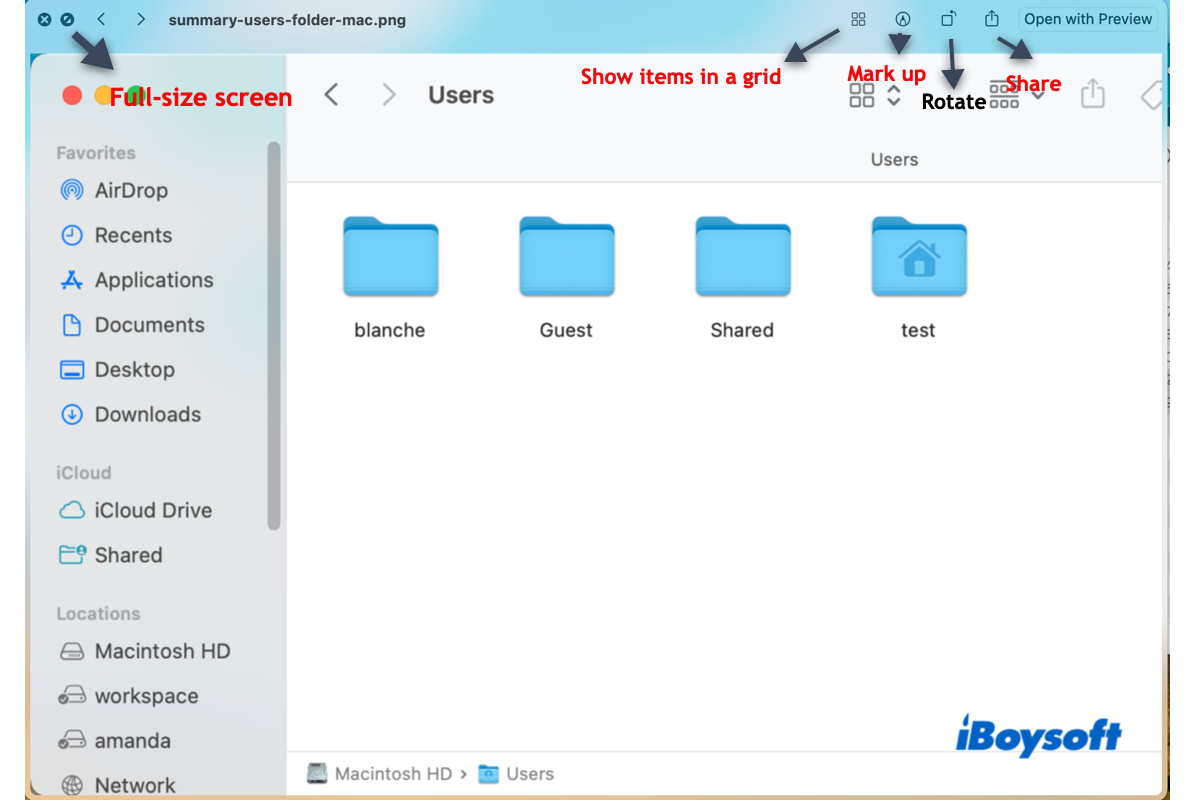
Task: Select Network under Locations
Action: 135,784
